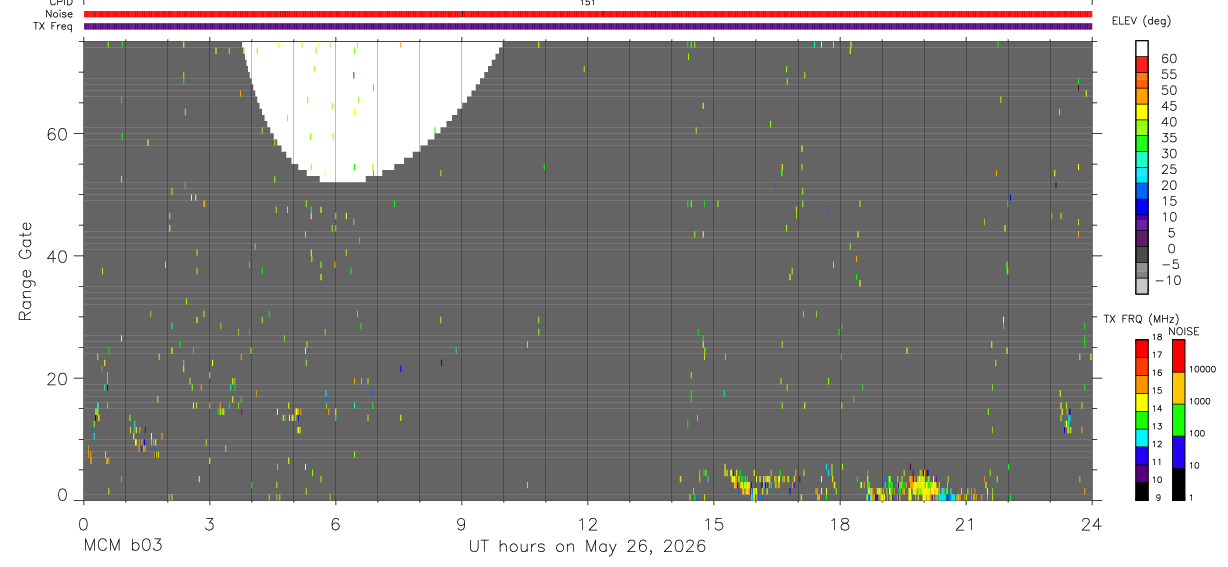Pick the green 100–1000 NOISE colorbar segment

1178,420
